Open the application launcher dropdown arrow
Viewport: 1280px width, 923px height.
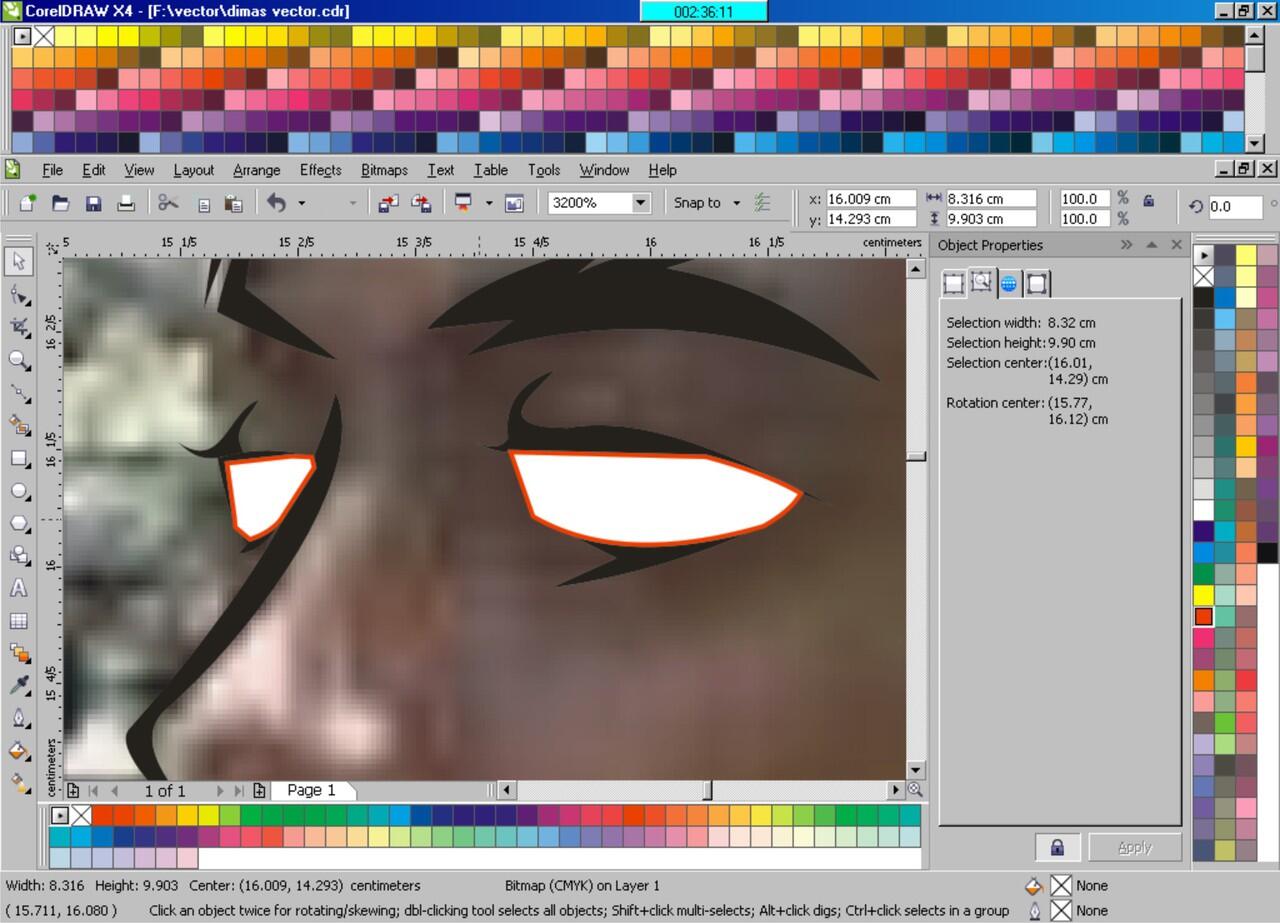point(488,203)
